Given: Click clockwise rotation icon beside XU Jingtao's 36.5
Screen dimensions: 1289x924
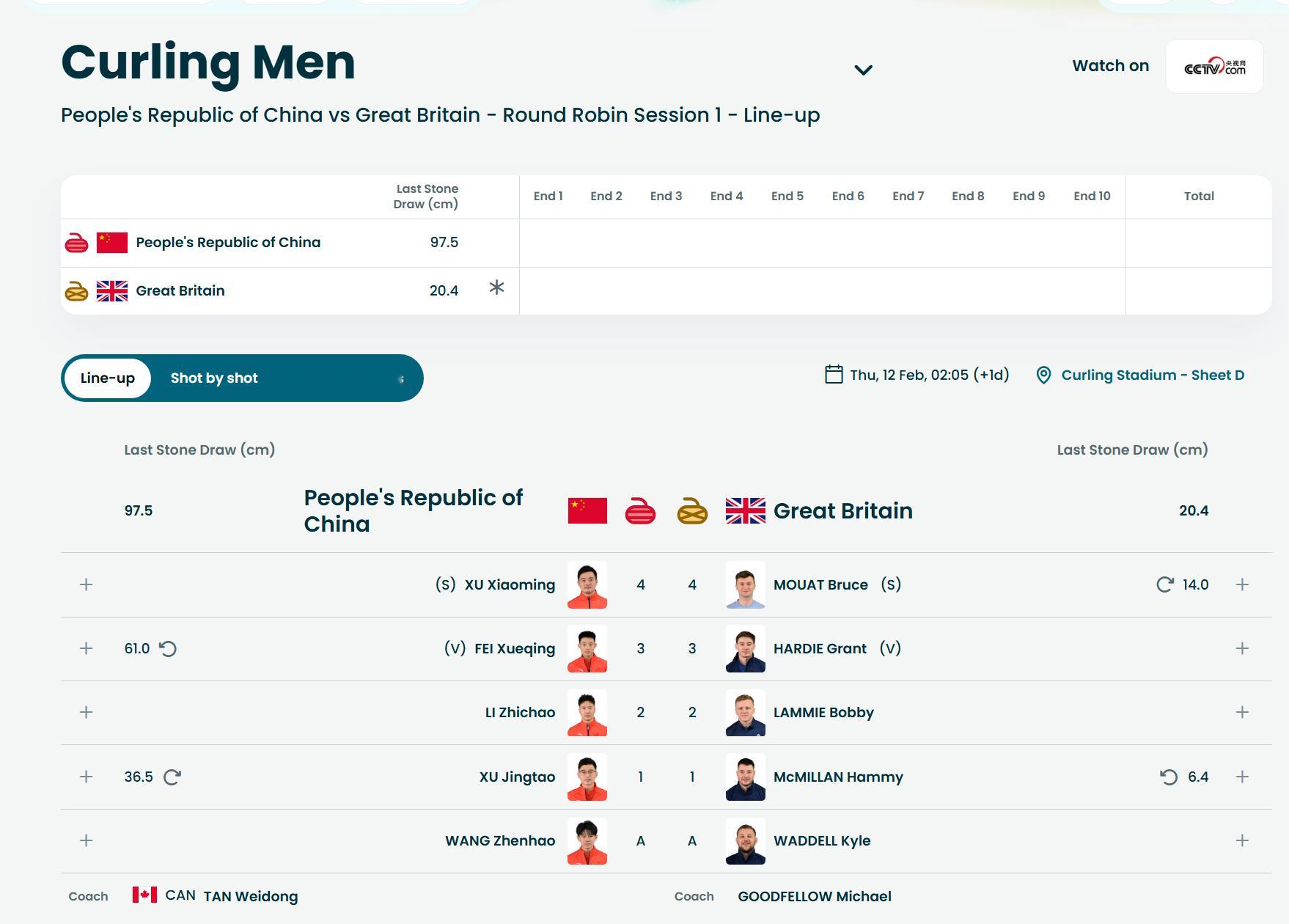Looking at the screenshot, I should click(x=172, y=777).
